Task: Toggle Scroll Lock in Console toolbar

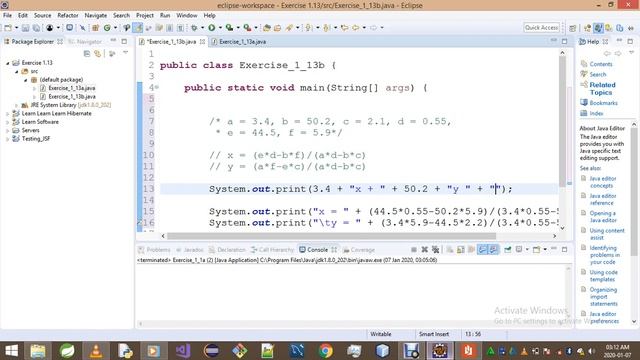Action: click(x=460, y=249)
